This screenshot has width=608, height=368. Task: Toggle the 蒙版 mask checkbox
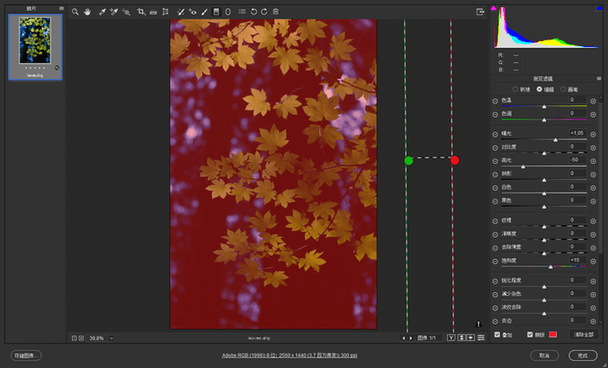530,334
